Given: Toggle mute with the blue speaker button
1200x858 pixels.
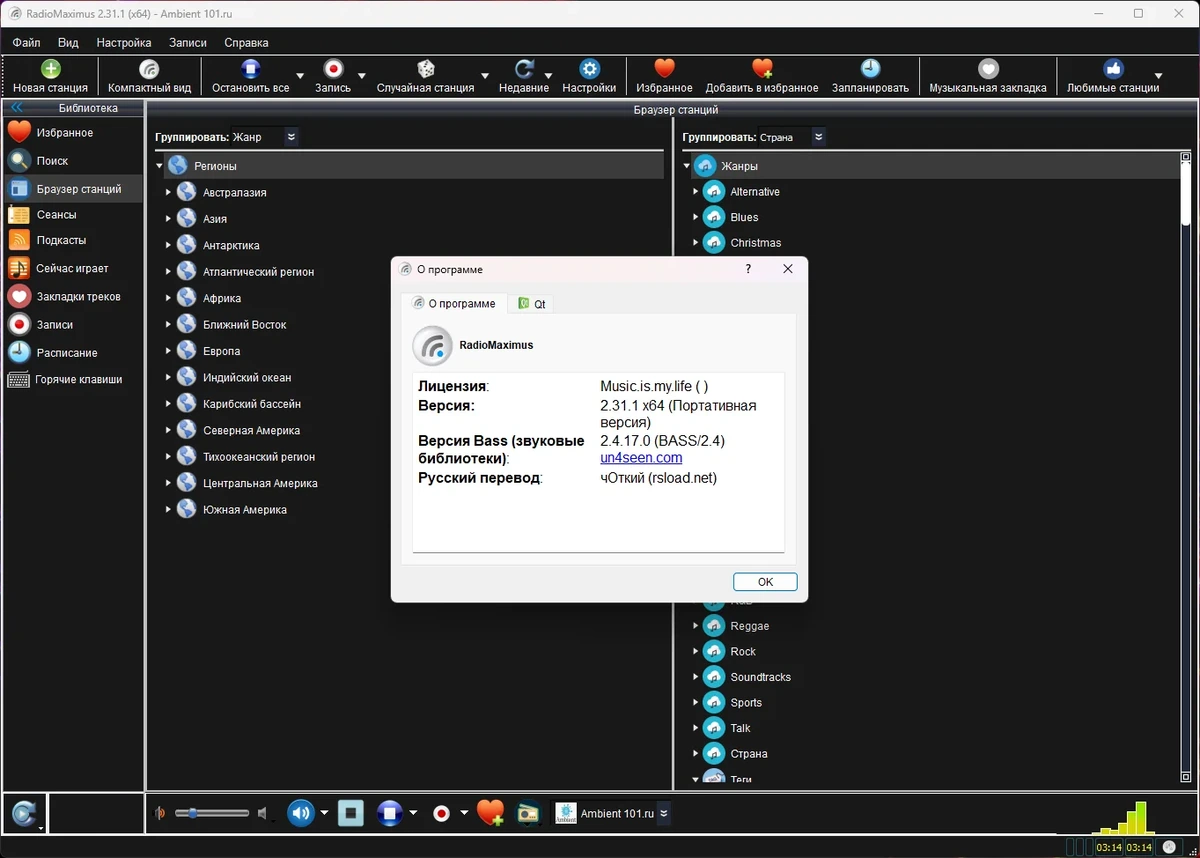Looking at the screenshot, I should pos(301,813).
